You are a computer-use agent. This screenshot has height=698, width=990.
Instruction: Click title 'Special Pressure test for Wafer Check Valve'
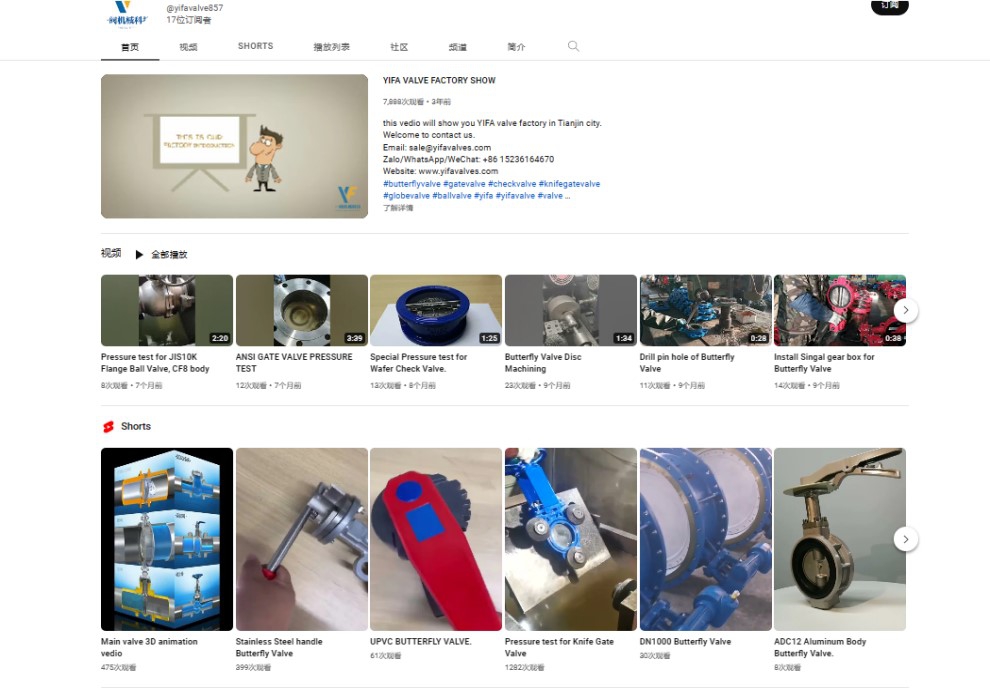point(419,363)
